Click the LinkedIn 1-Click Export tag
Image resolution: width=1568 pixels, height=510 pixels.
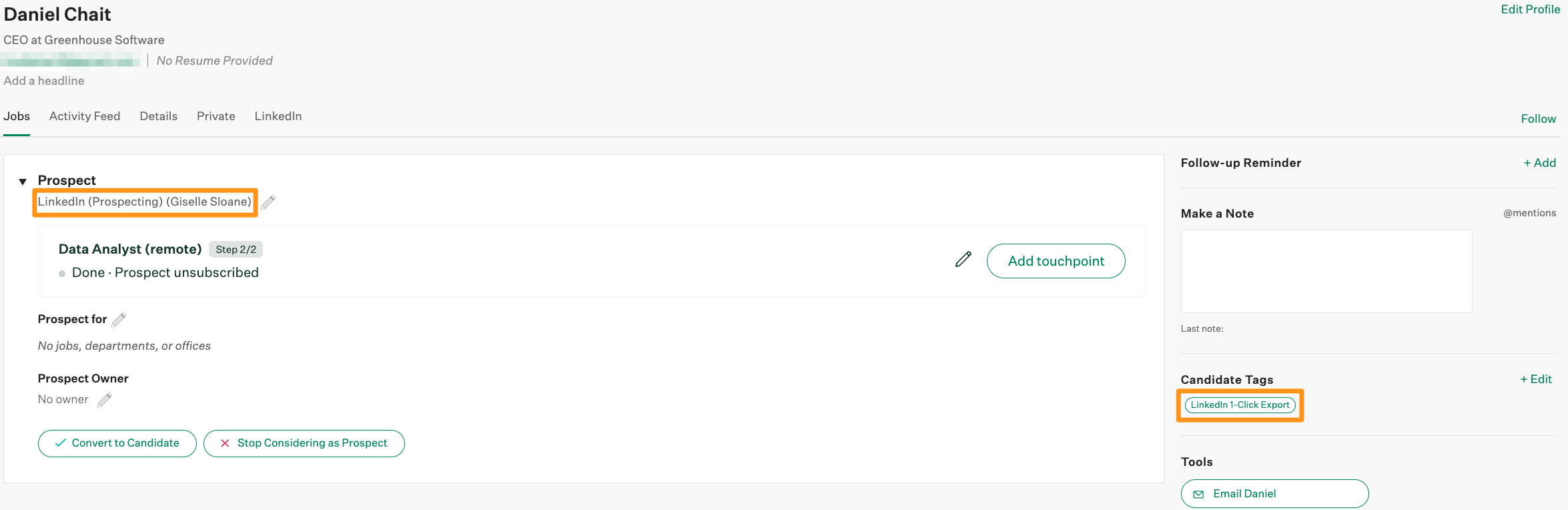(x=1240, y=405)
